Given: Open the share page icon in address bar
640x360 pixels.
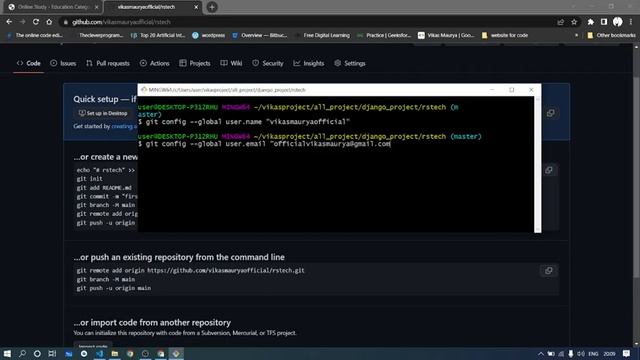Looking at the screenshot, I should pos(561,22).
